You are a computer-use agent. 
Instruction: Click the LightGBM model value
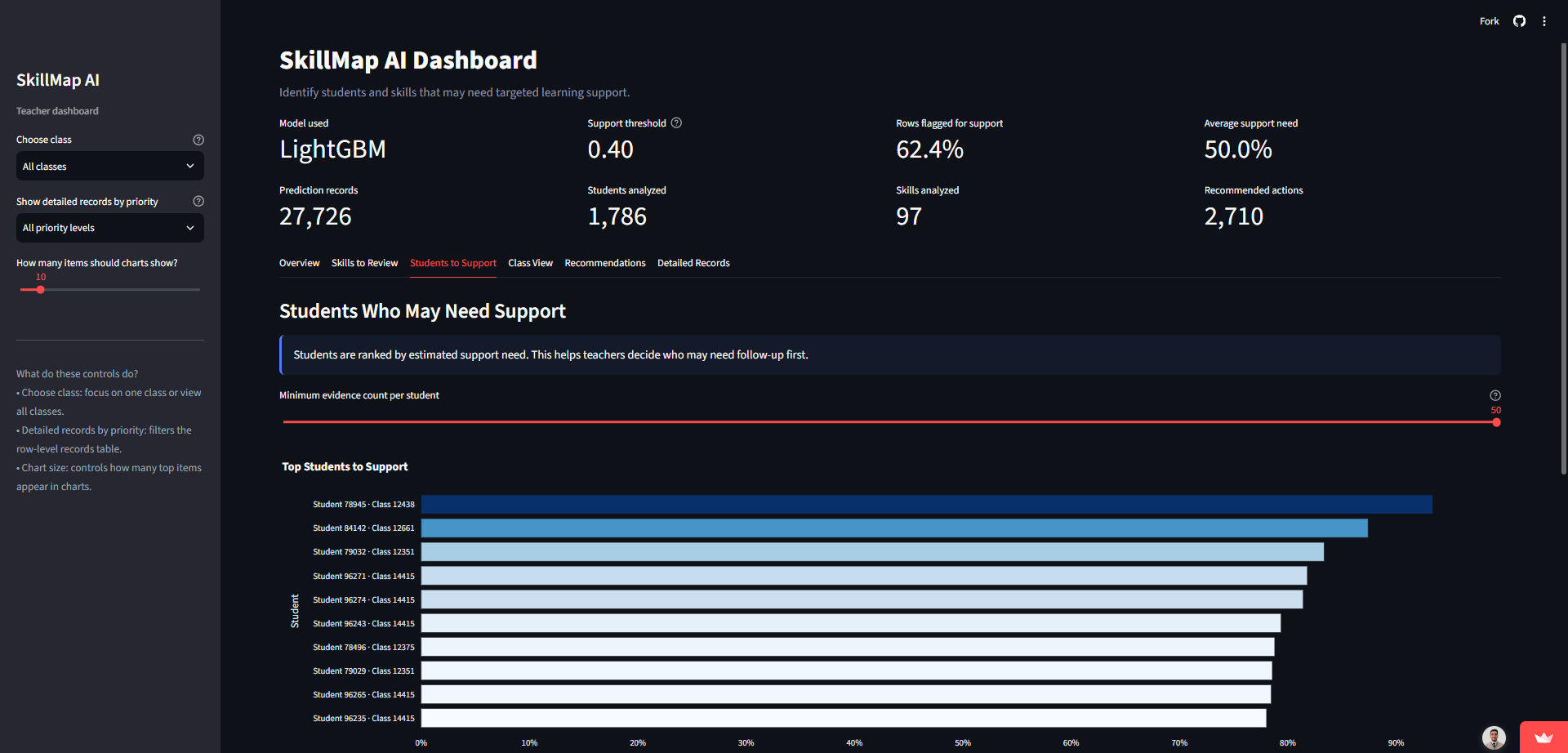[332, 149]
